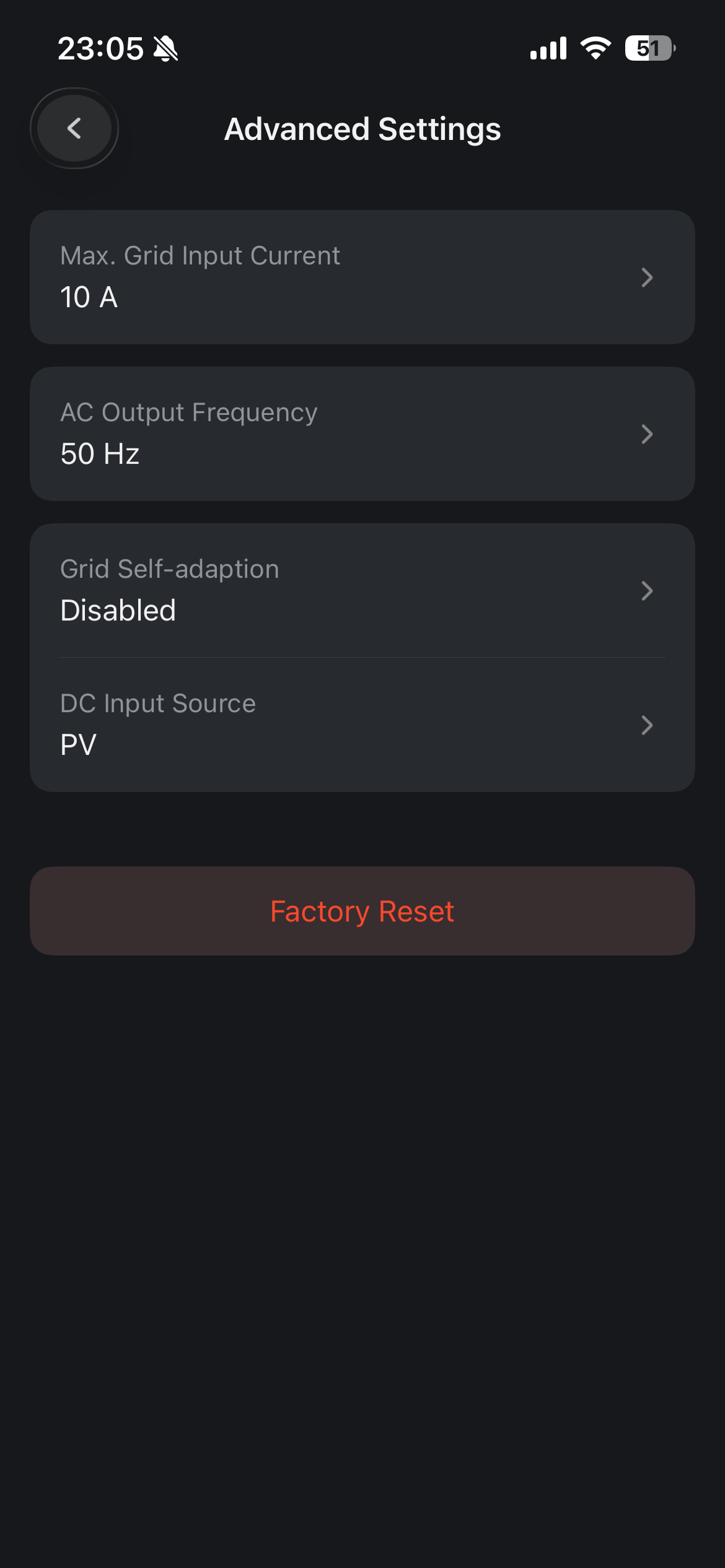725x1568 pixels.
Task: Tap the 23:05 clock in status bar
Action: (x=100, y=48)
